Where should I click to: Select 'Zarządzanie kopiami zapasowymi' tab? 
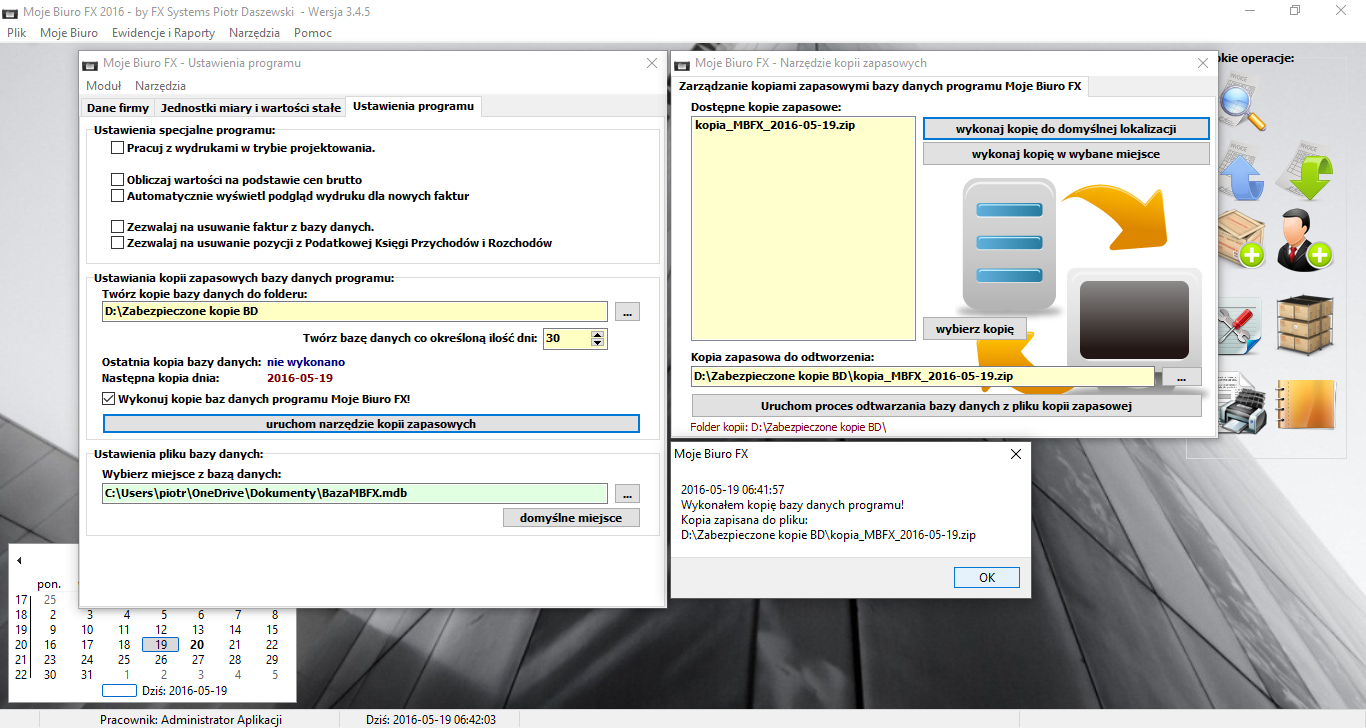click(880, 87)
